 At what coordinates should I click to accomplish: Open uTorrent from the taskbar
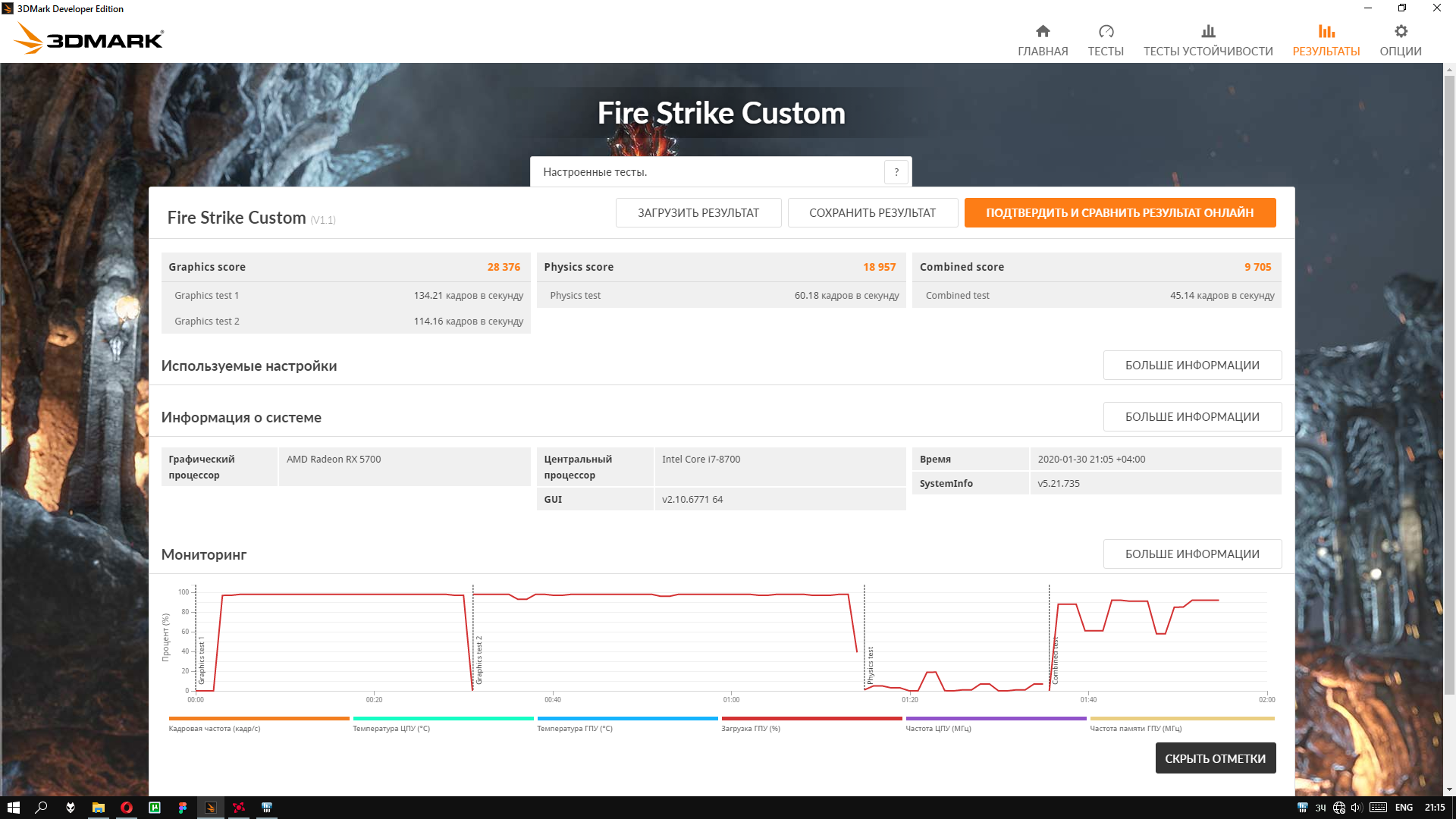coord(155,808)
